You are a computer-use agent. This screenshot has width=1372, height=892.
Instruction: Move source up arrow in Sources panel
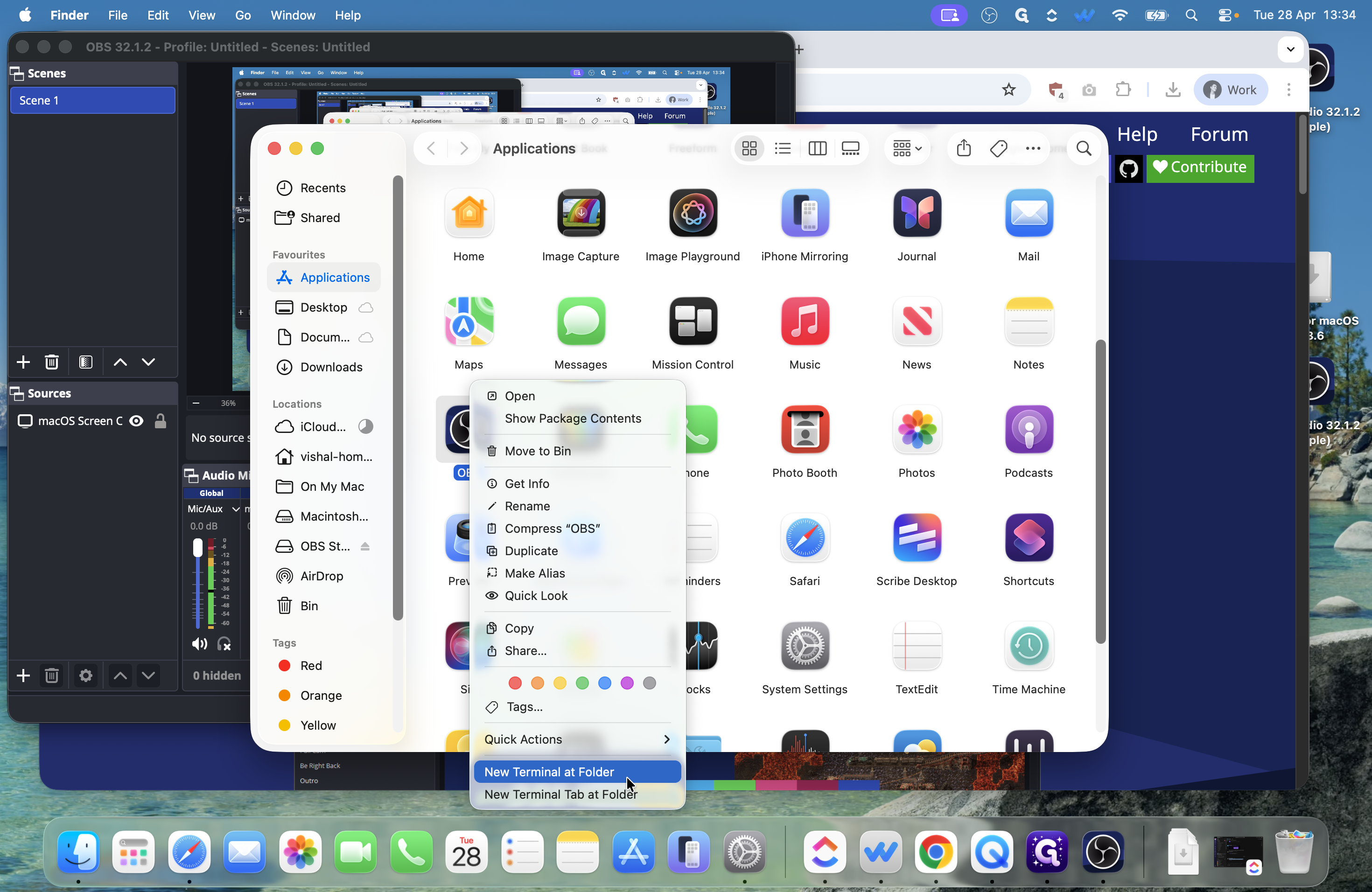(119, 676)
